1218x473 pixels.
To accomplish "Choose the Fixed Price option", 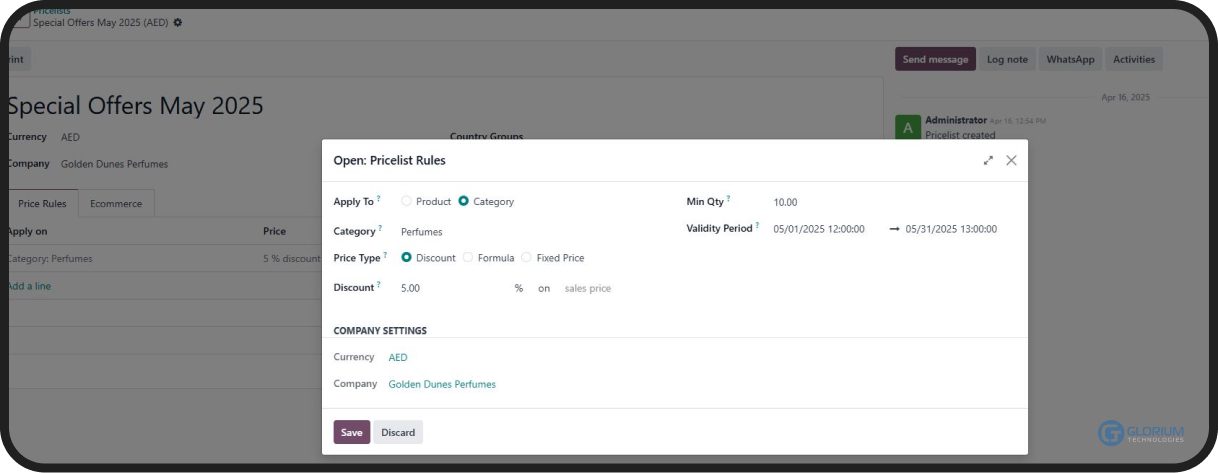I will pyautogui.click(x=527, y=257).
